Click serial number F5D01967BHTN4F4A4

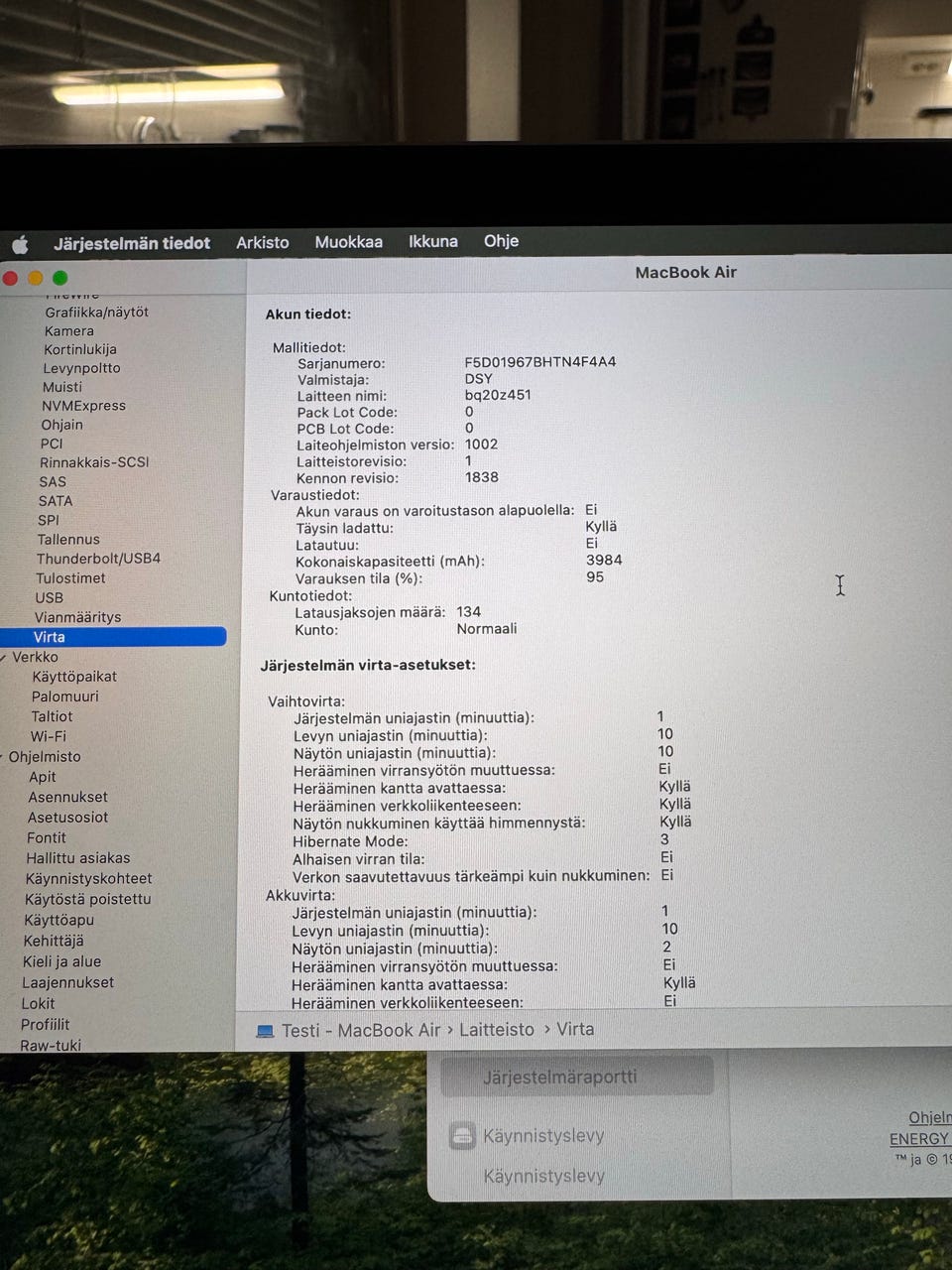[540, 361]
